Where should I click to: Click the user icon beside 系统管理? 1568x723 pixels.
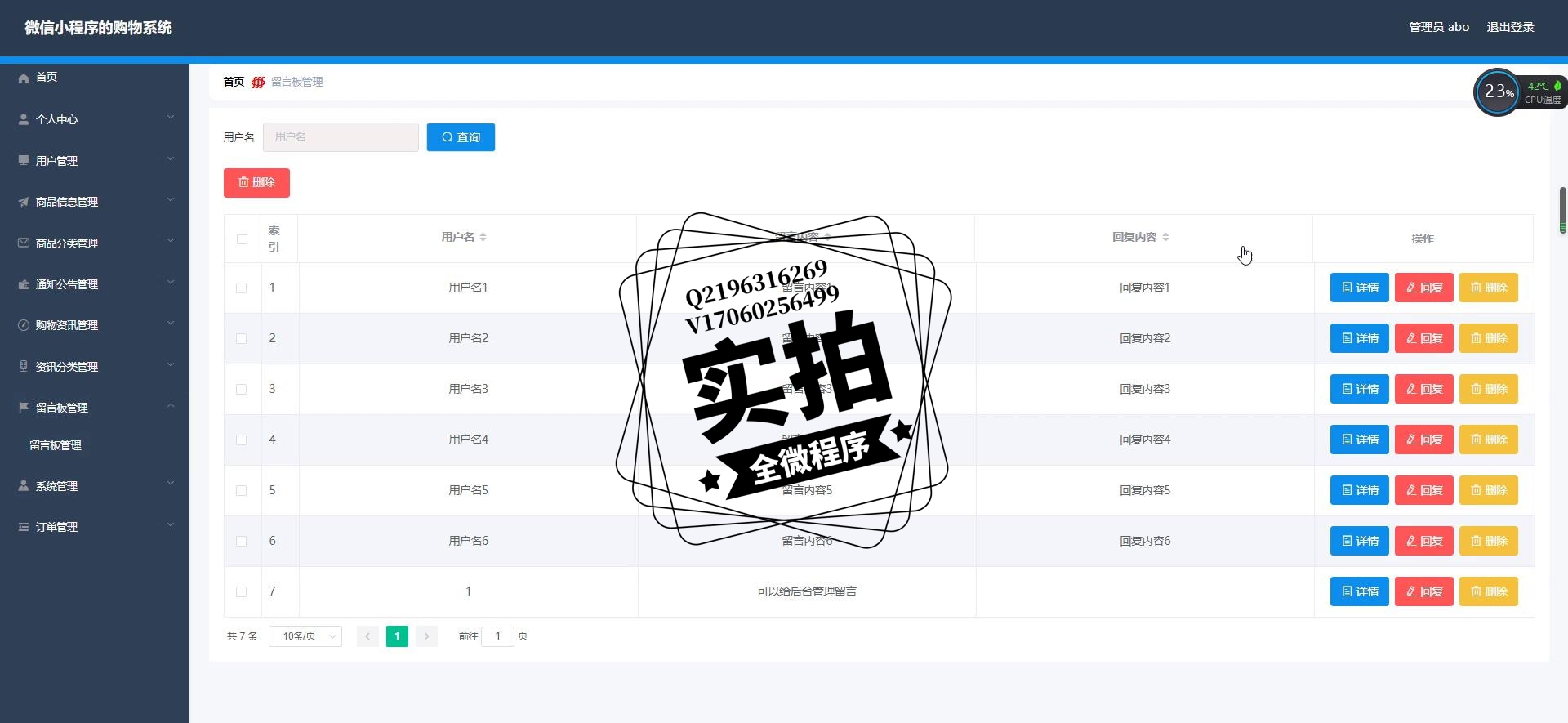click(24, 485)
